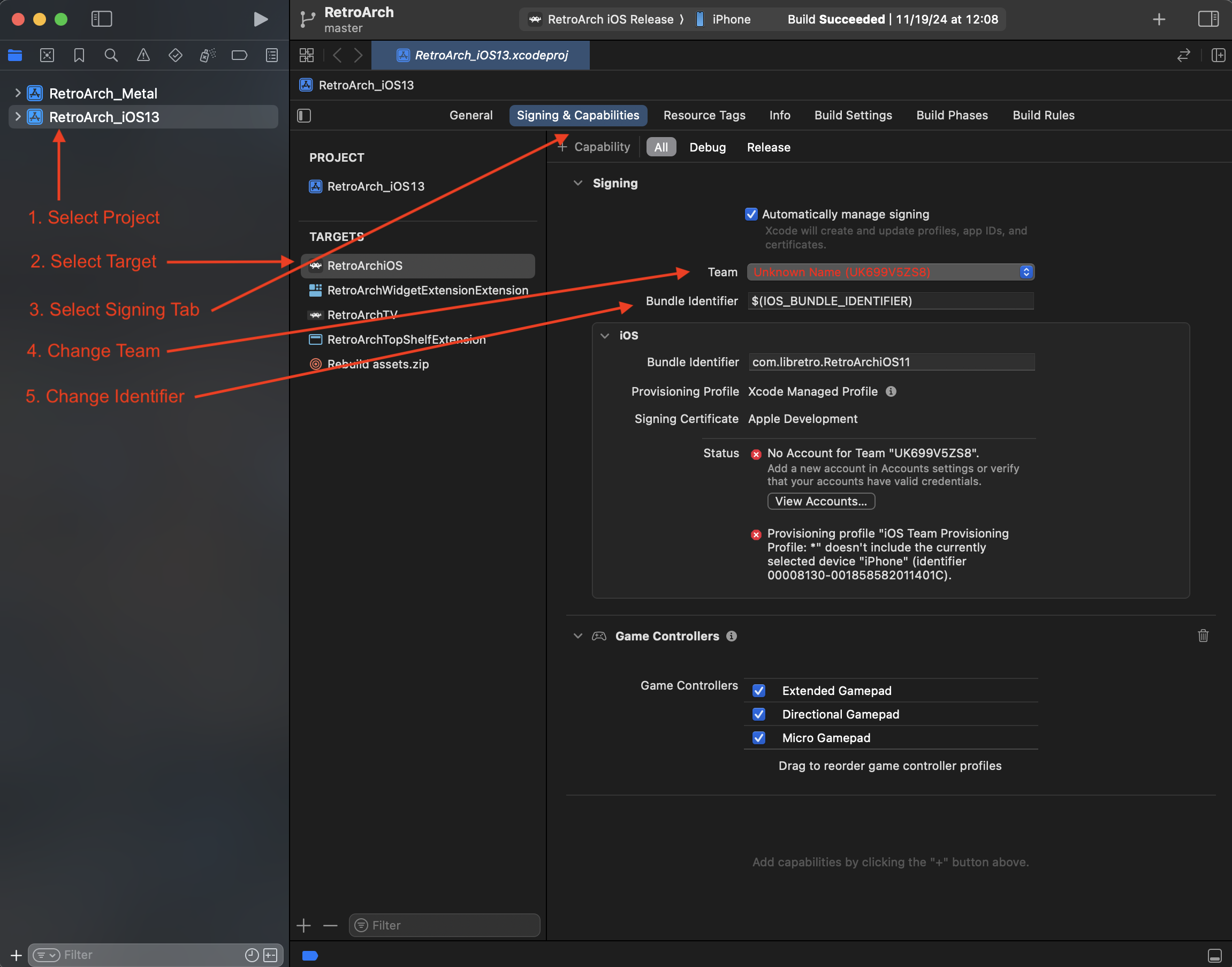Open the Breakpoint navigator icon

tap(239, 56)
